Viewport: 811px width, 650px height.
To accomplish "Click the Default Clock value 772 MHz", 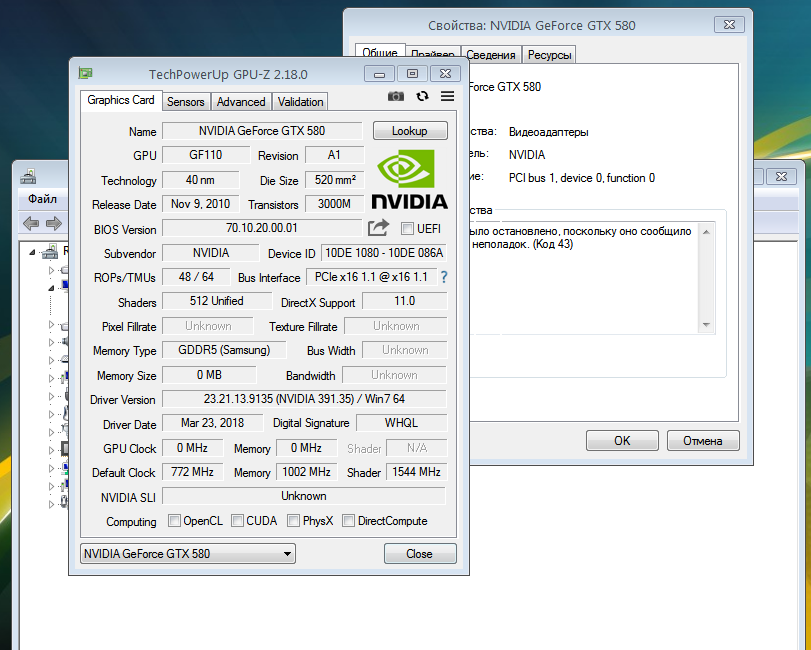I will tap(192, 472).
